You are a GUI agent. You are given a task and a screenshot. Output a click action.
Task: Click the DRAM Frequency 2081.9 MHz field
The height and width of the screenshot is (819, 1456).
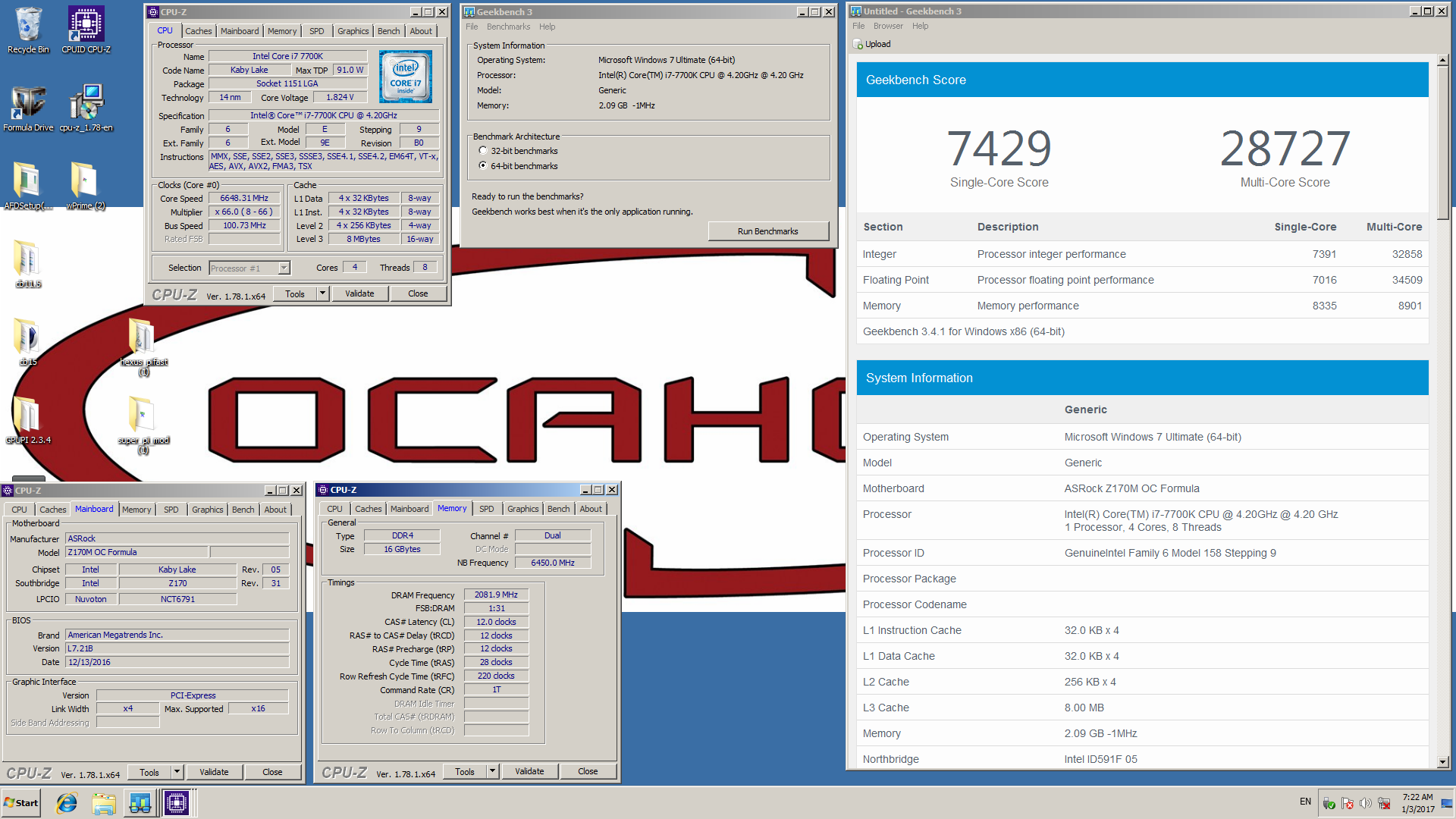click(496, 595)
